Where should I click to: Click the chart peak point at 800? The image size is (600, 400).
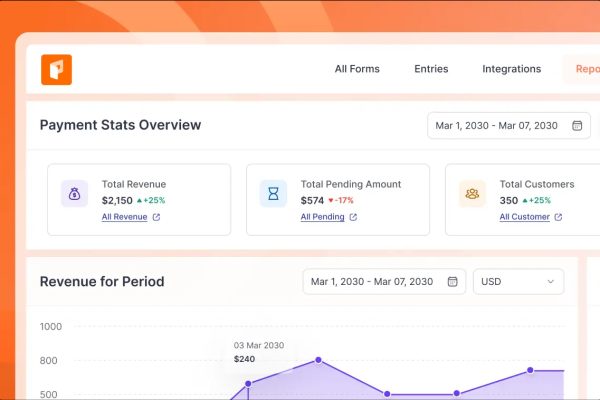pyautogui.click(x=318, y=360)
